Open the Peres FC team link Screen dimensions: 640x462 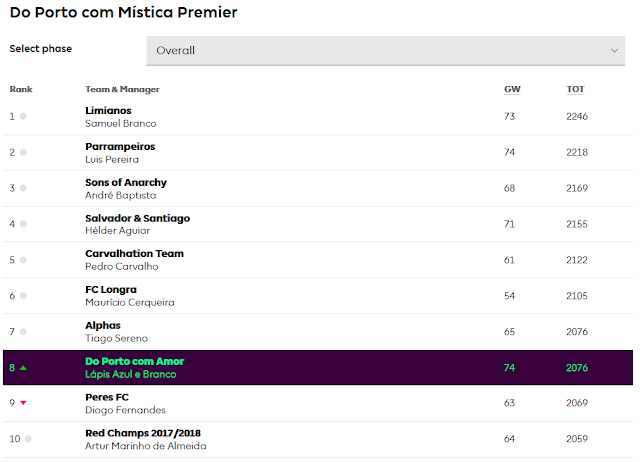pyautogui.click(x=107, y=397)
